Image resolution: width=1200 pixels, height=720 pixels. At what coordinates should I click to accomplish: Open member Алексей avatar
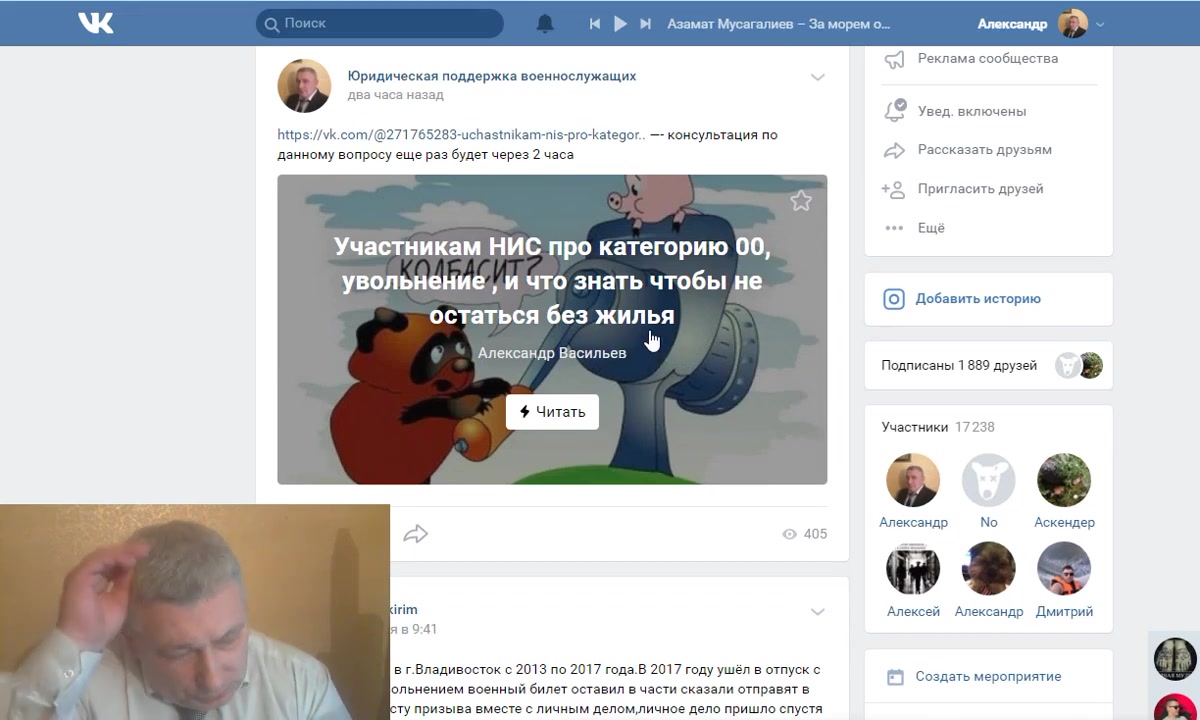913,569
